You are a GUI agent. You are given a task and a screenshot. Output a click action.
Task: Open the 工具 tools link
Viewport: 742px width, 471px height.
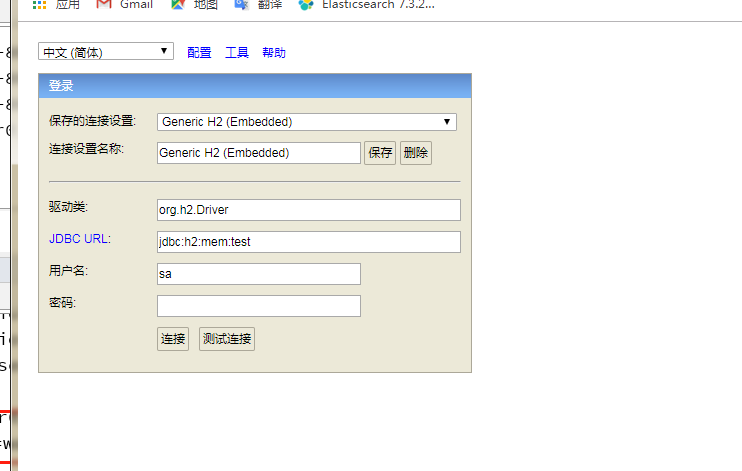(237, 53)
